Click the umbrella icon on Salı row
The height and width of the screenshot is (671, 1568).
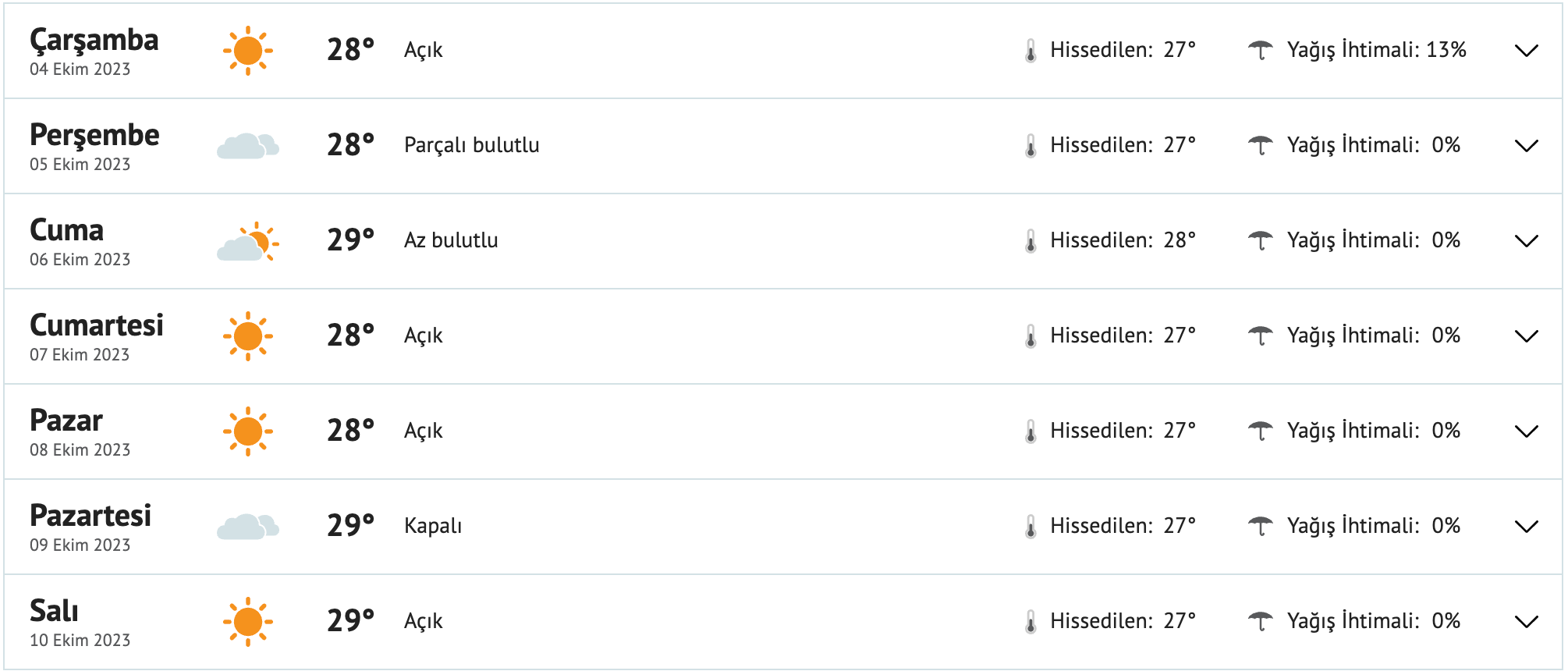click(1262, 620)
